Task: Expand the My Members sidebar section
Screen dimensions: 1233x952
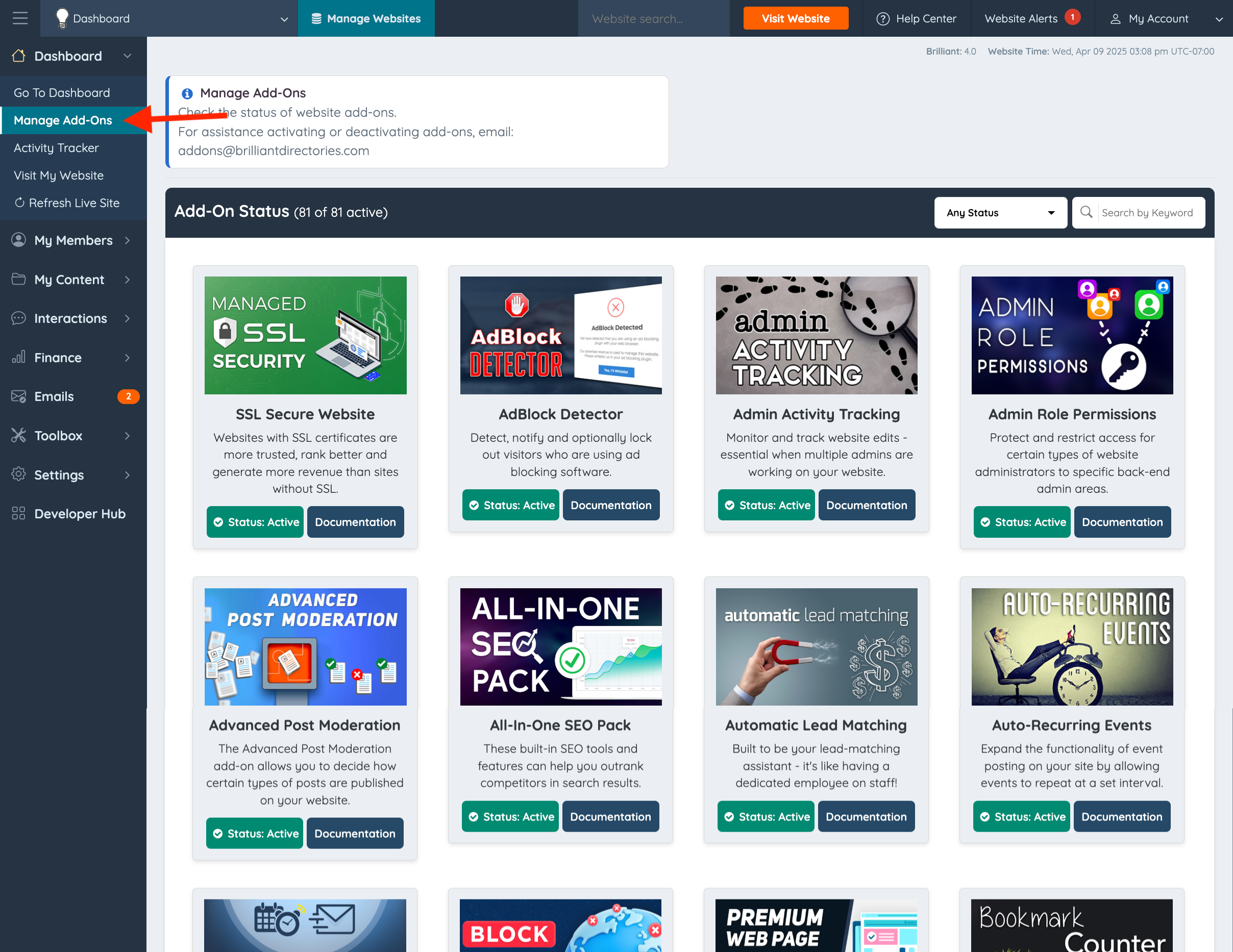Action: pyautogui.click(x=73, y=240)
